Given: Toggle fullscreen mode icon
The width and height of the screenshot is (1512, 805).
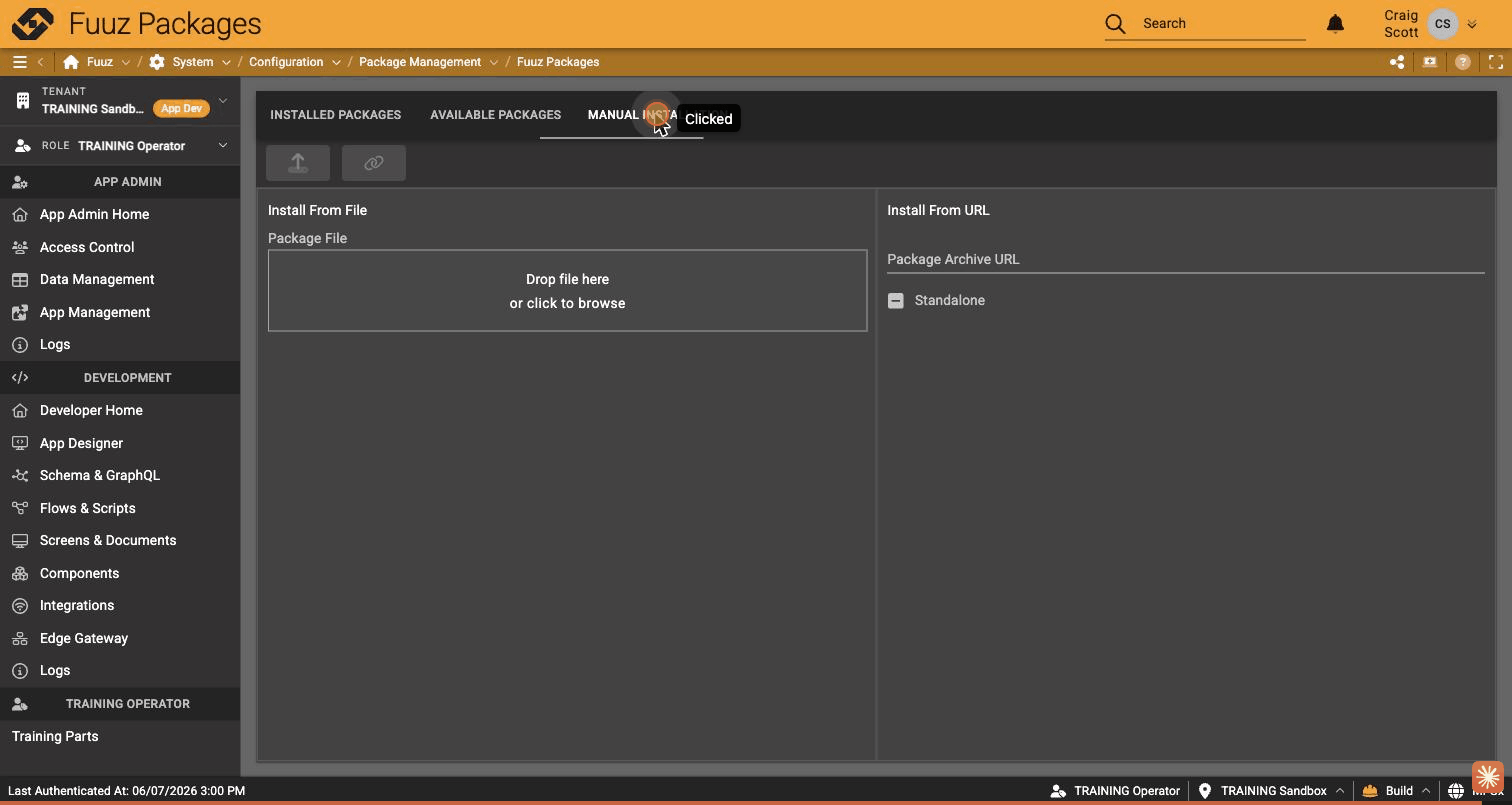Looking at the screenshot, I should (1496, 62).
